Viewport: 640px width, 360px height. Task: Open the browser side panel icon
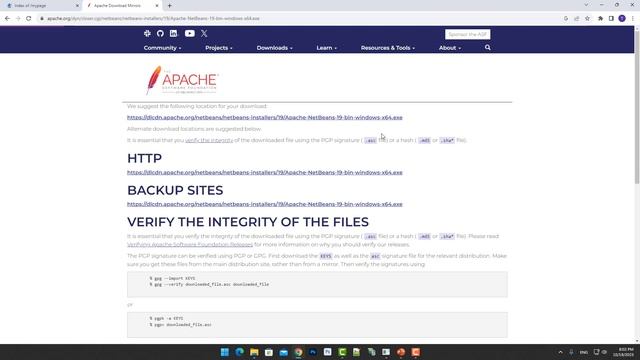611,18
